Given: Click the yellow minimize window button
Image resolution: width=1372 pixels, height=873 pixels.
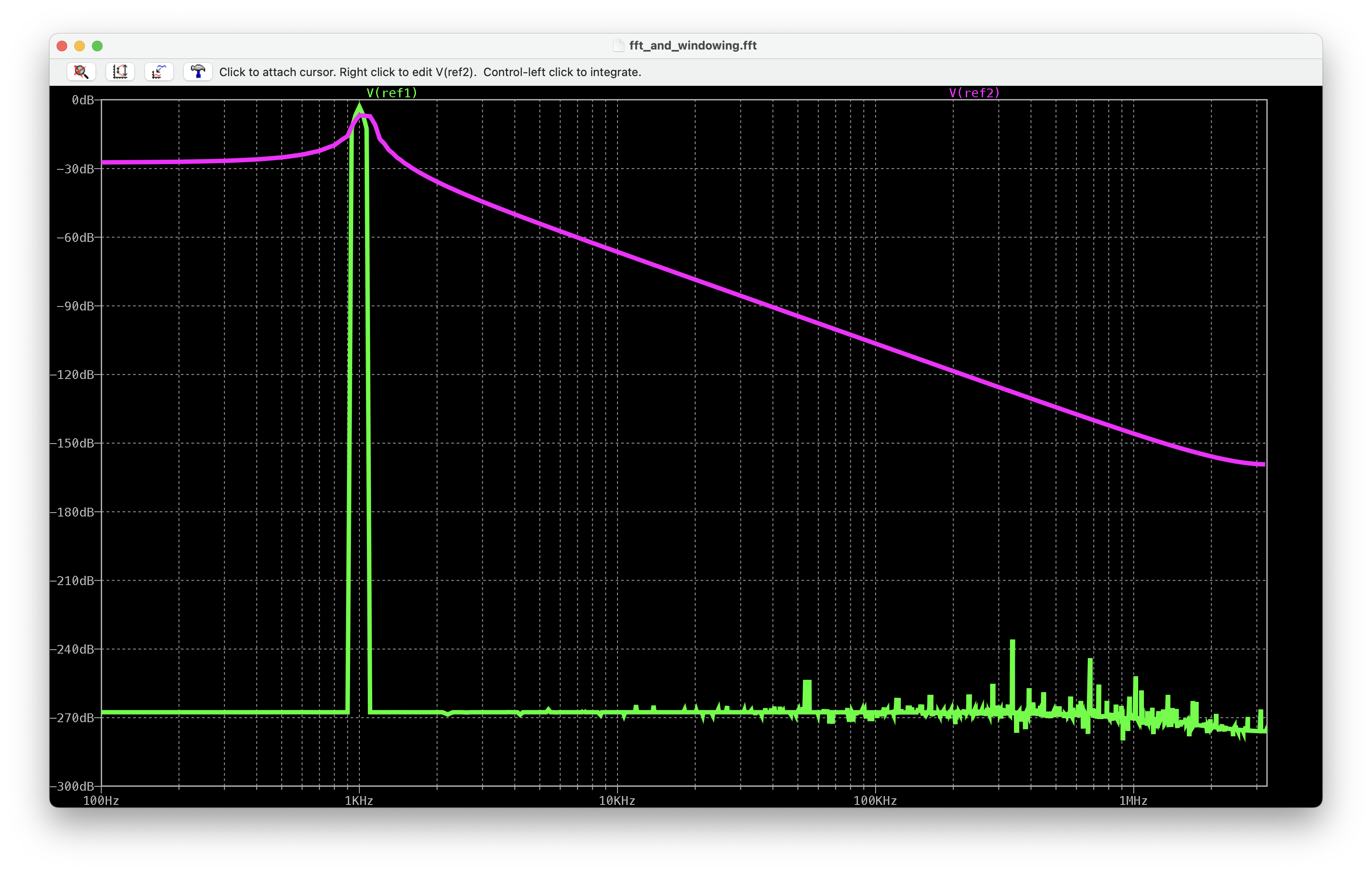Looking at the screenshot, I should coord(80,46).
